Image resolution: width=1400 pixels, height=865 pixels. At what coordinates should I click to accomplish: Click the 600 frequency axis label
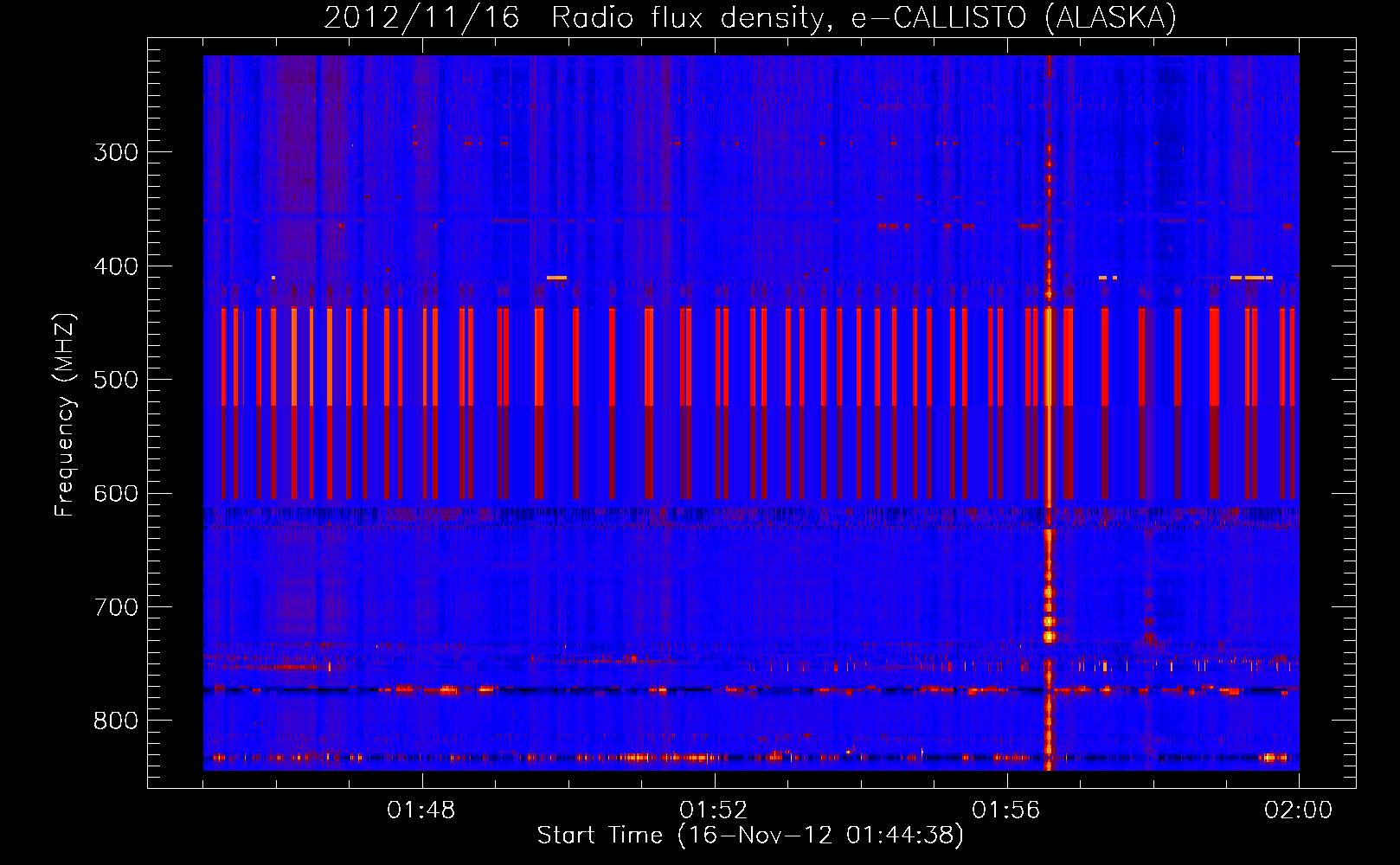116,494
